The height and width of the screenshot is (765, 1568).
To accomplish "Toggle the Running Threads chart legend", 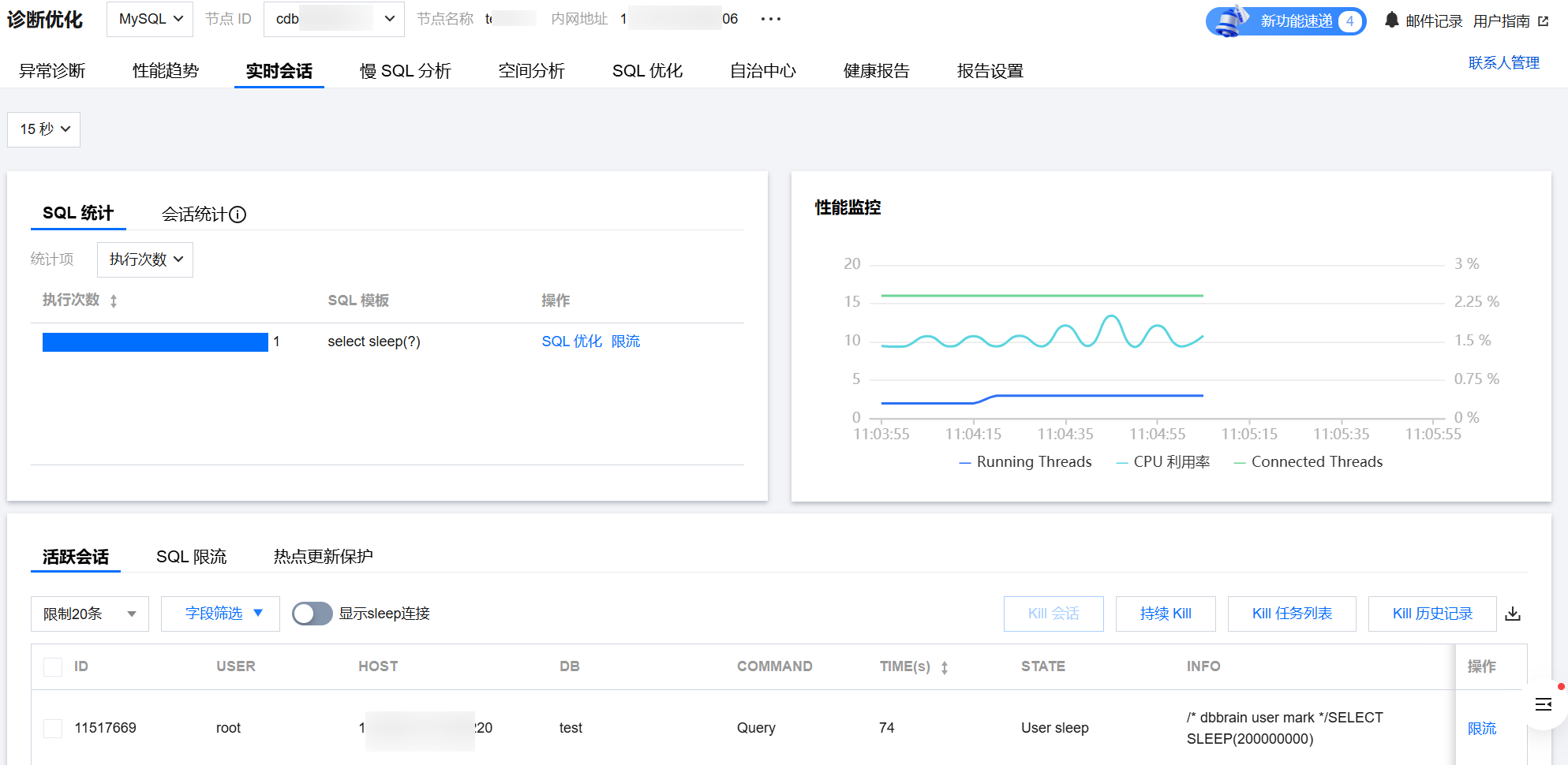I will coord(1025,462).
